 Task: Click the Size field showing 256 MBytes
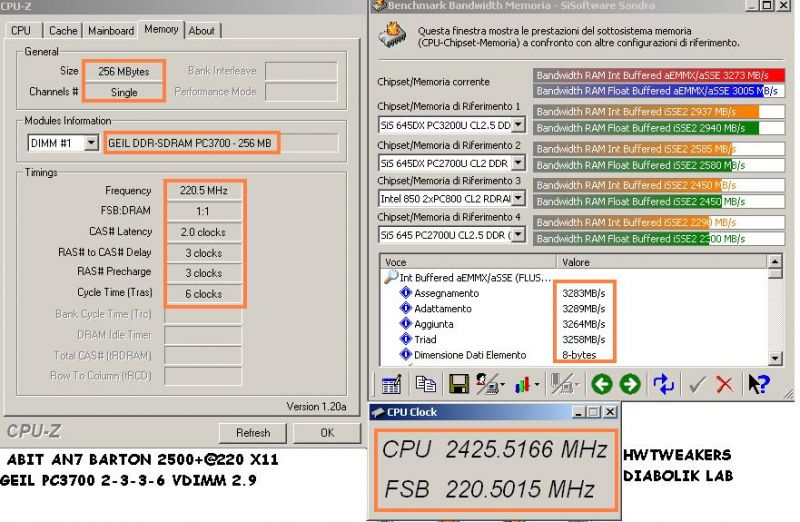pyautogui.click(x=123, y=71)
